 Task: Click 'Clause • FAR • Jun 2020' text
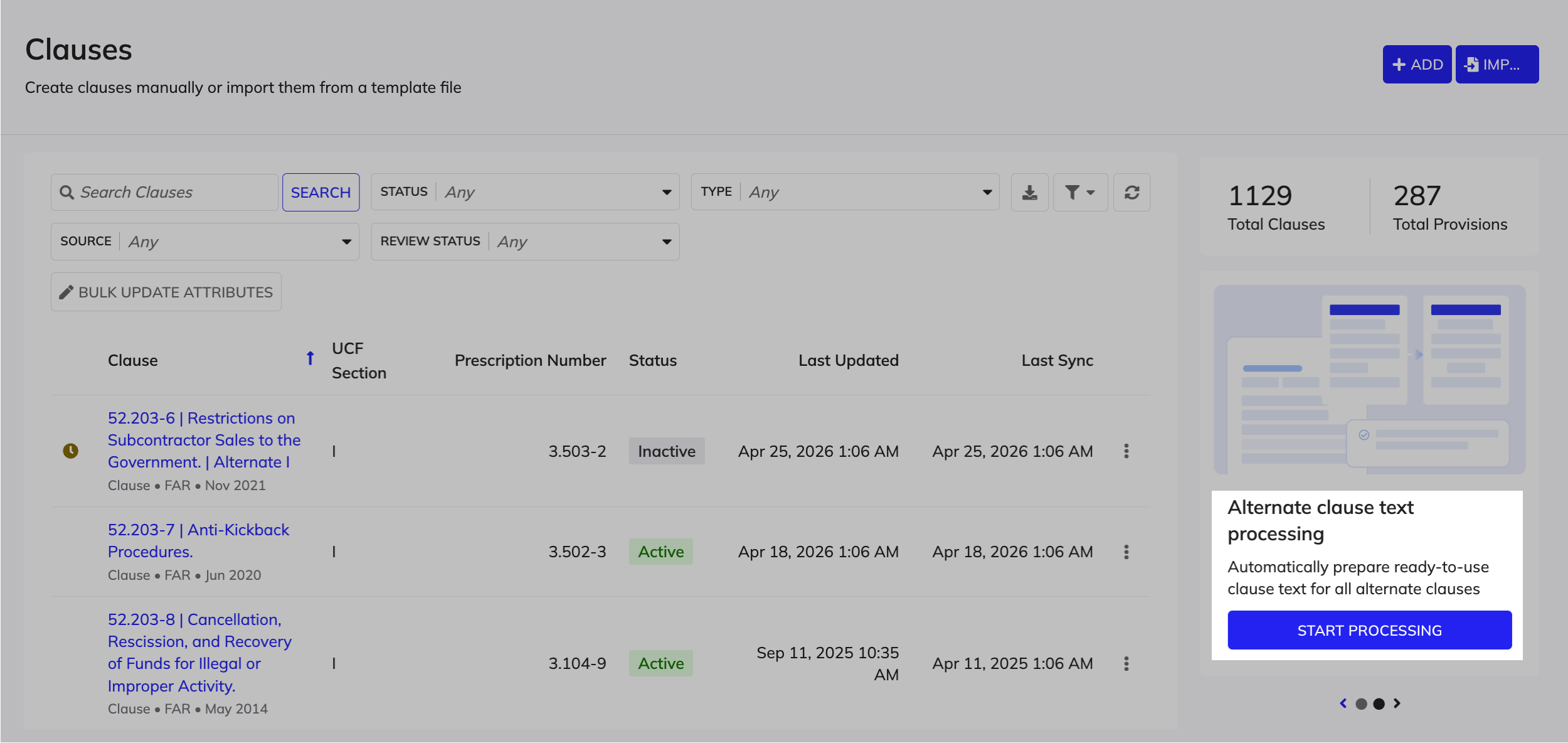pos(184,575)
